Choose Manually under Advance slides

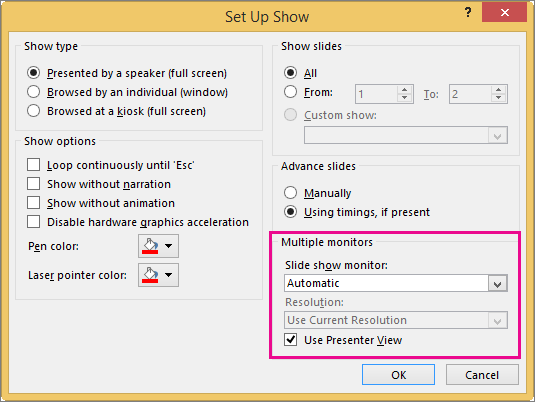(290, 193)
